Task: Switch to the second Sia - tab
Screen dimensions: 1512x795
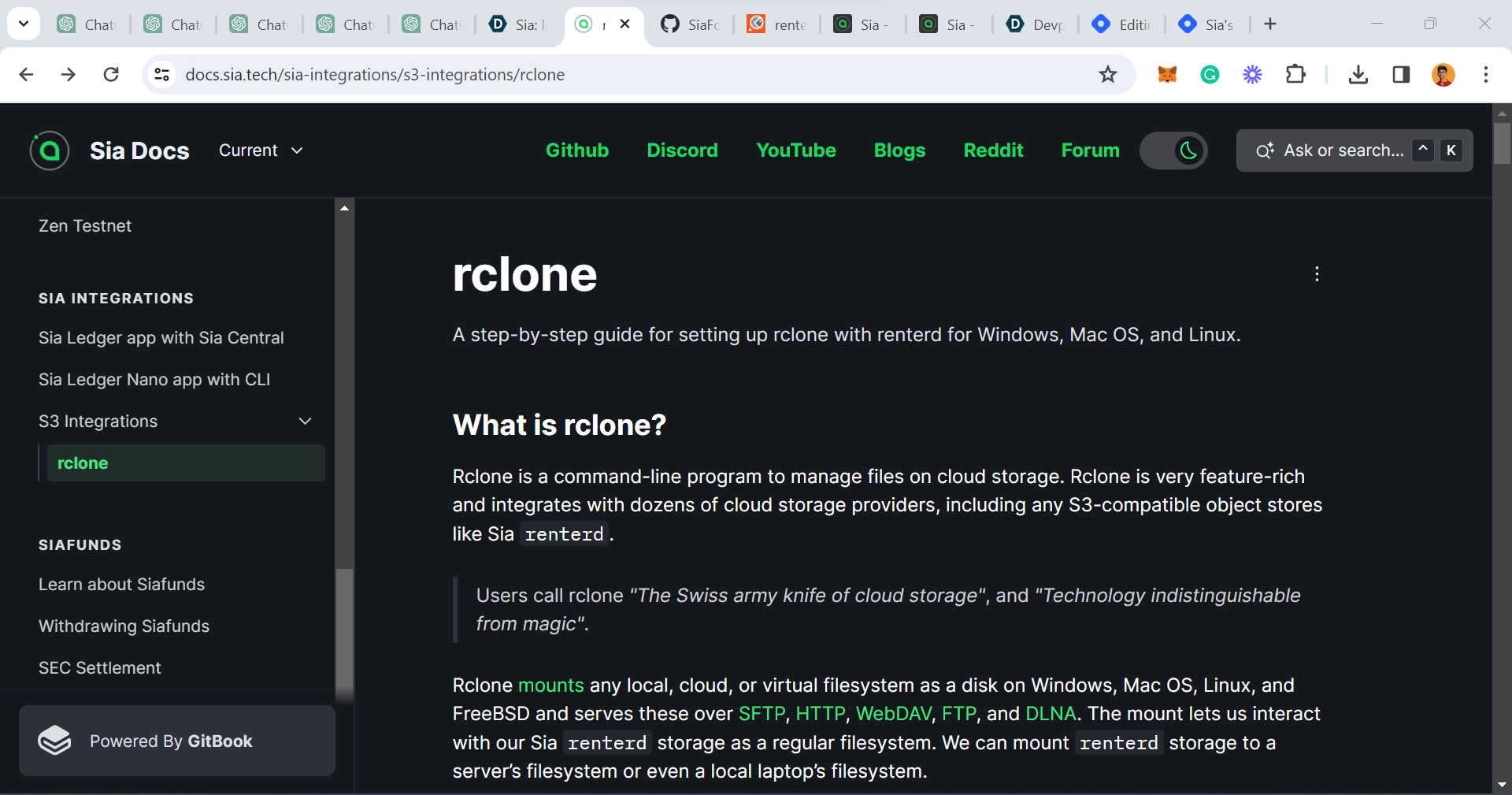Action: point(950,24)
